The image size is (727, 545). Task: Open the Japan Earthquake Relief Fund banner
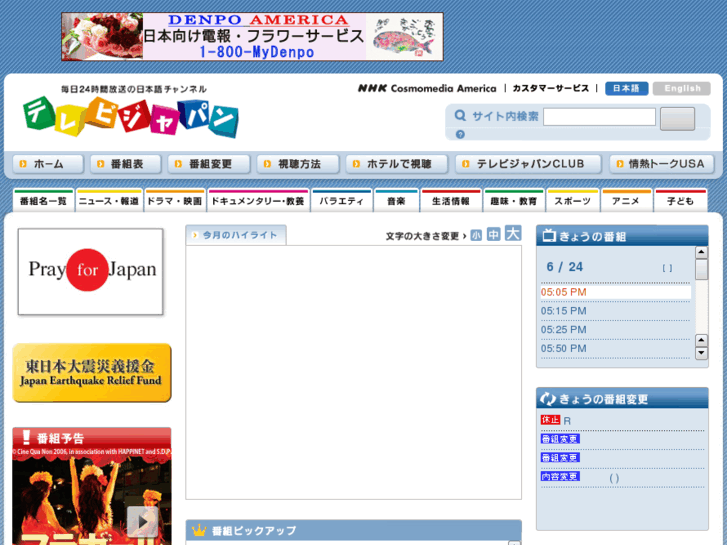click(92, 373)
